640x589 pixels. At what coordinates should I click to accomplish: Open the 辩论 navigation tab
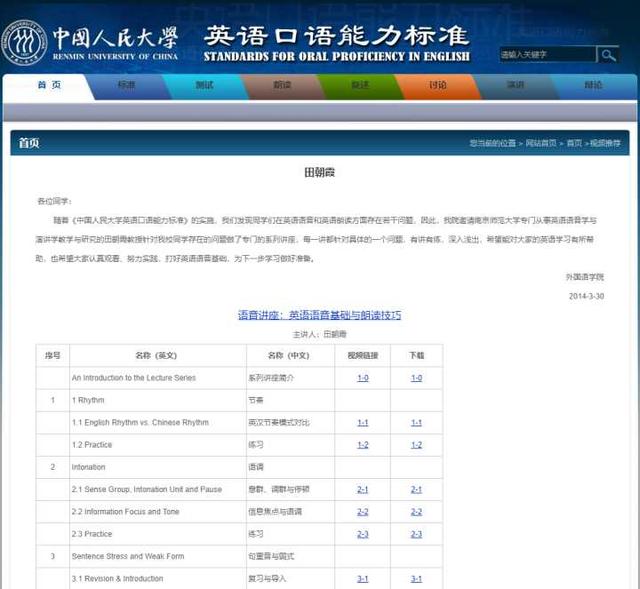[x=593, y=86]
